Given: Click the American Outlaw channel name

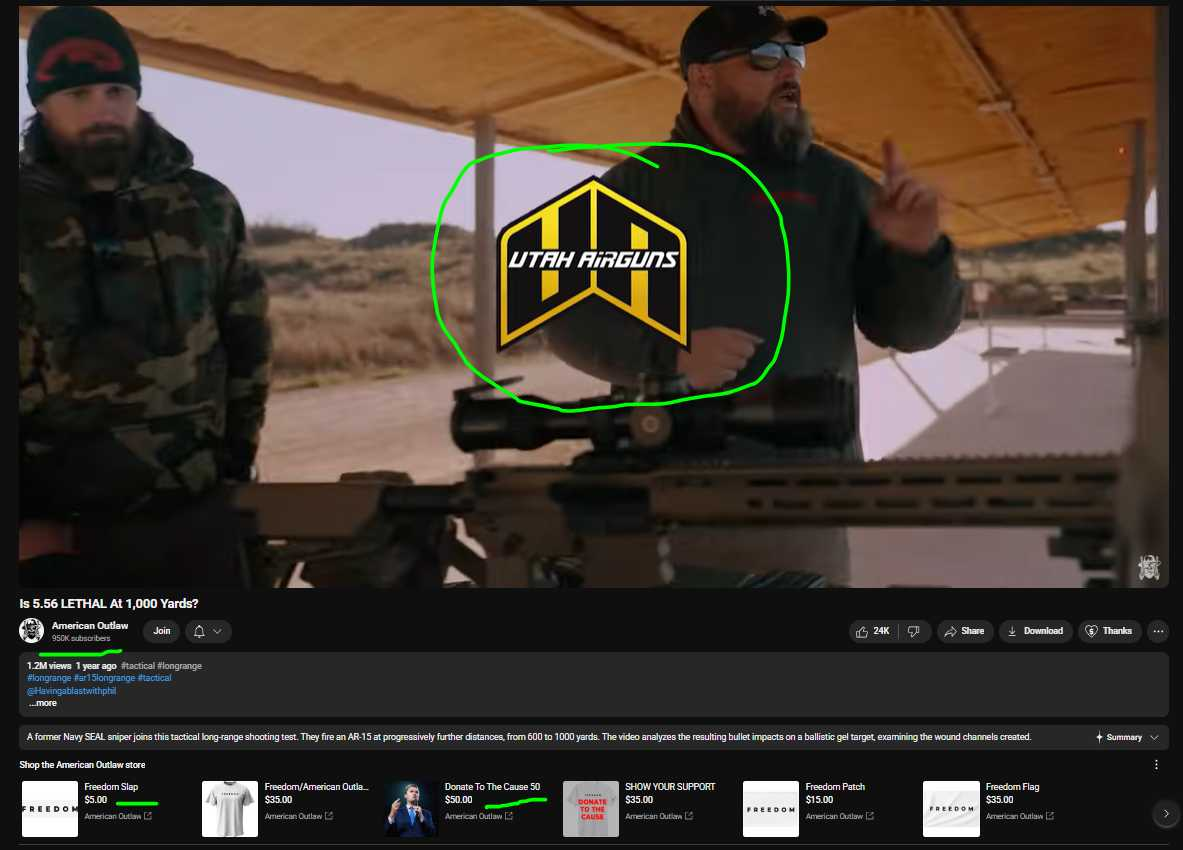Looking at the screenshot, I should pyautogui.click(x=90, y=626).
